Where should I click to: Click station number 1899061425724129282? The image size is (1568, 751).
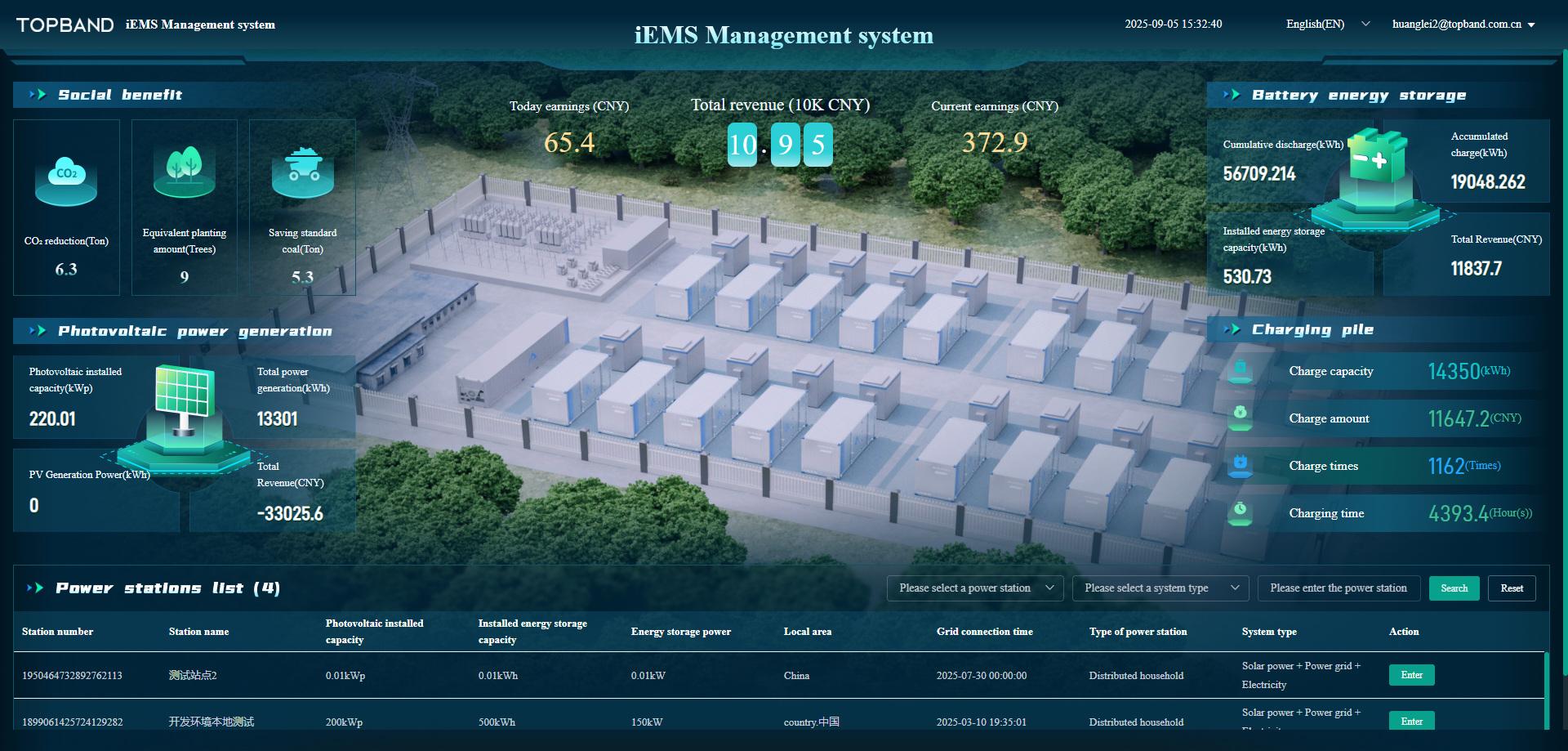(x=72, y=722)
